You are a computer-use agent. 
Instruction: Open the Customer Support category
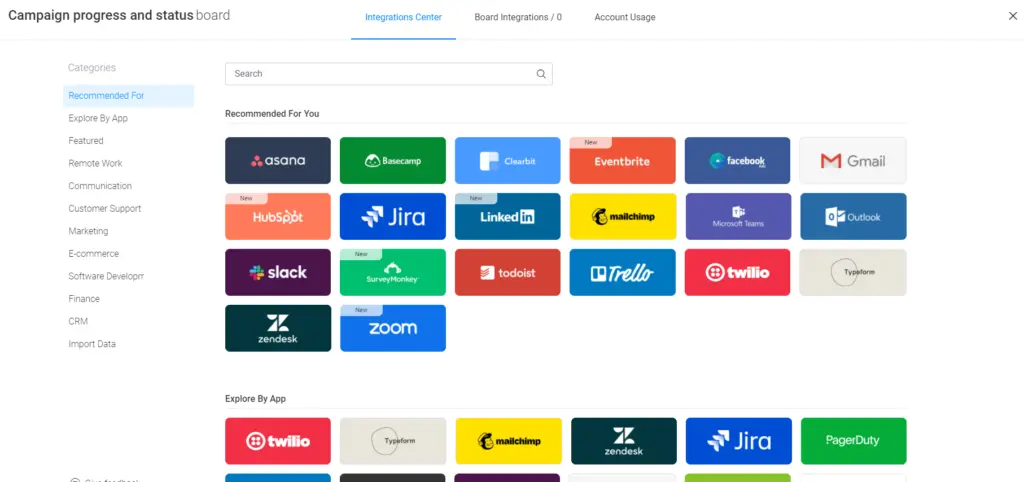105,209
